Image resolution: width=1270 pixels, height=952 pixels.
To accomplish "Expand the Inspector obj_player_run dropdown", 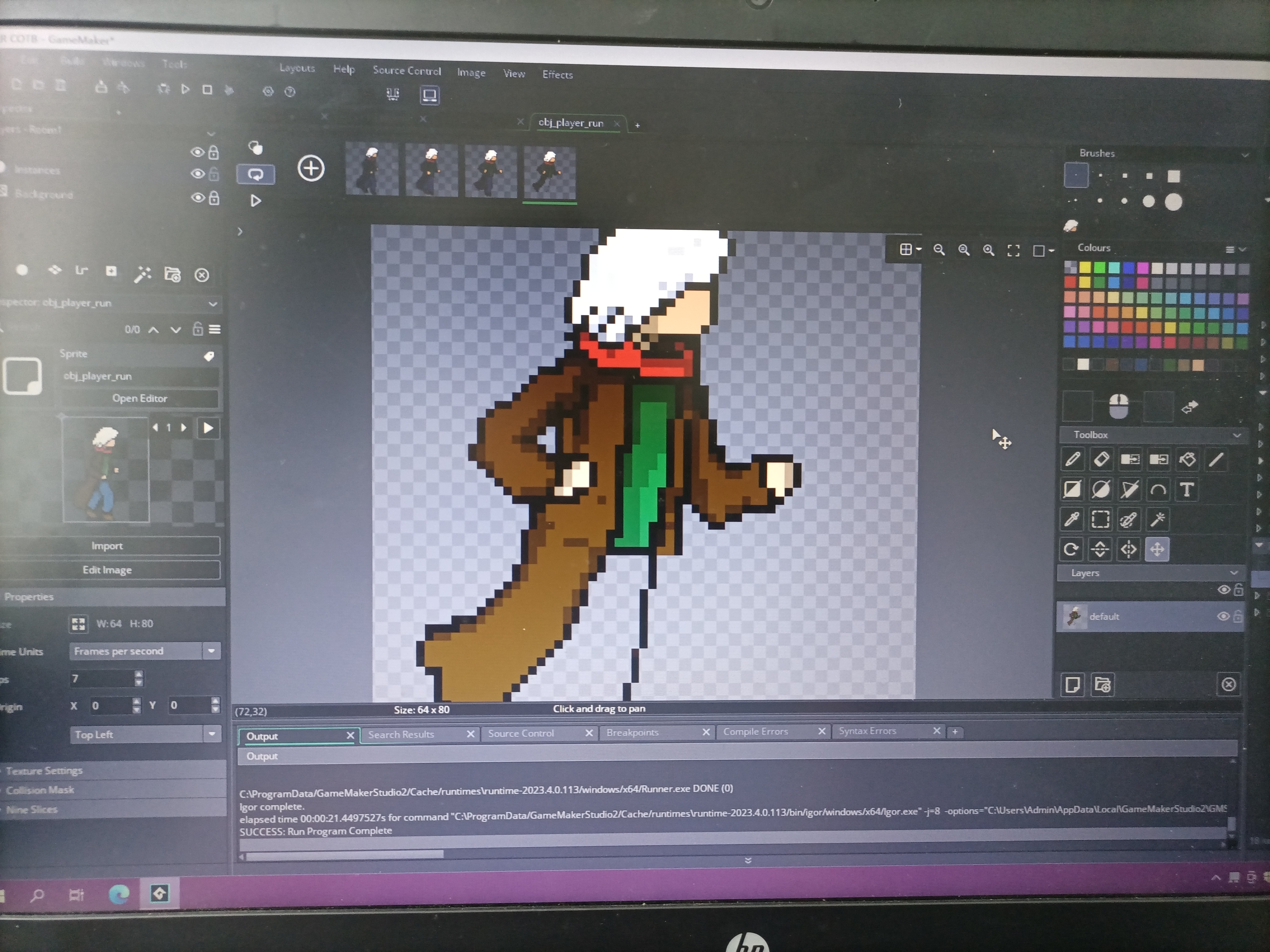I will pos(212,304).
